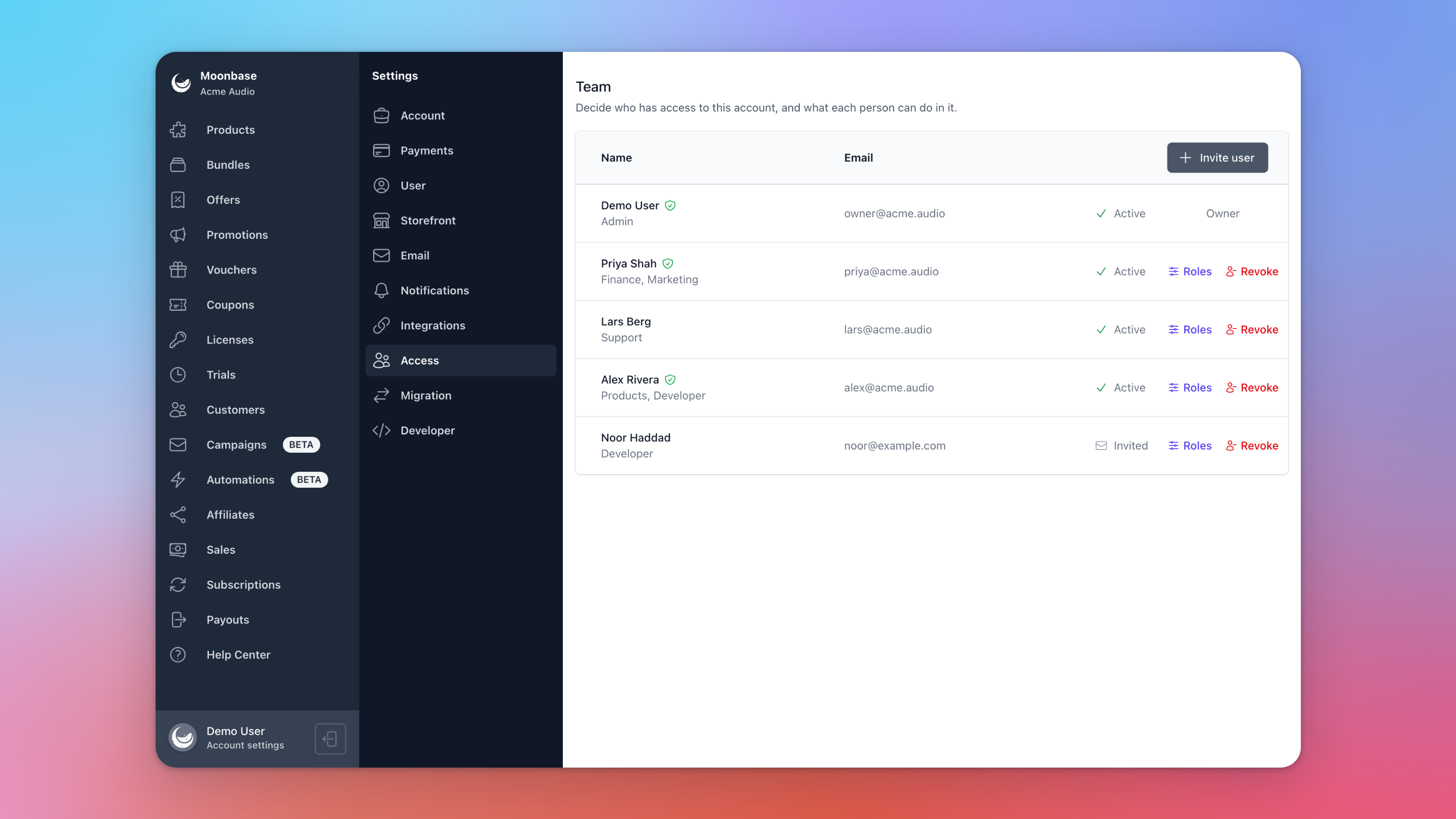Open the Help Center
This screenshot has width=1456, height=819.
[x=257, y=655]
